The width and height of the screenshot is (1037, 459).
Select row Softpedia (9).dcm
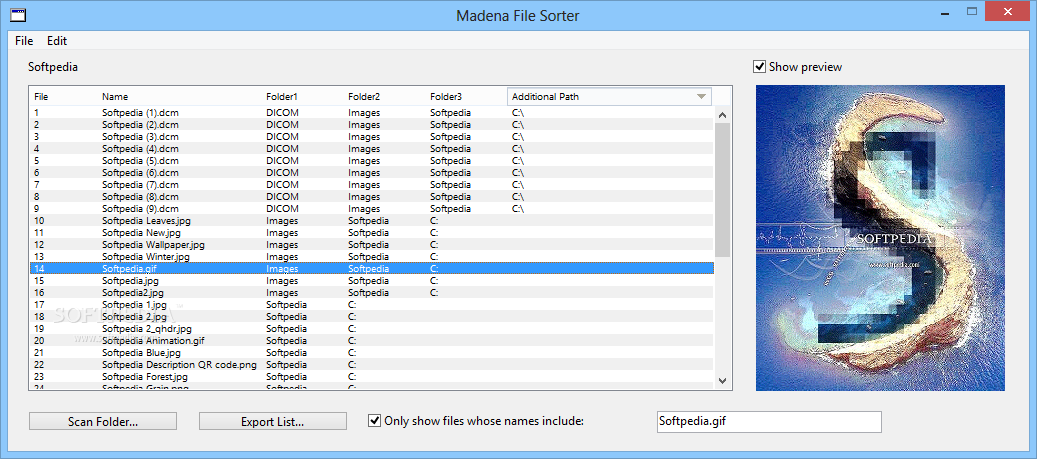point(372,208)
